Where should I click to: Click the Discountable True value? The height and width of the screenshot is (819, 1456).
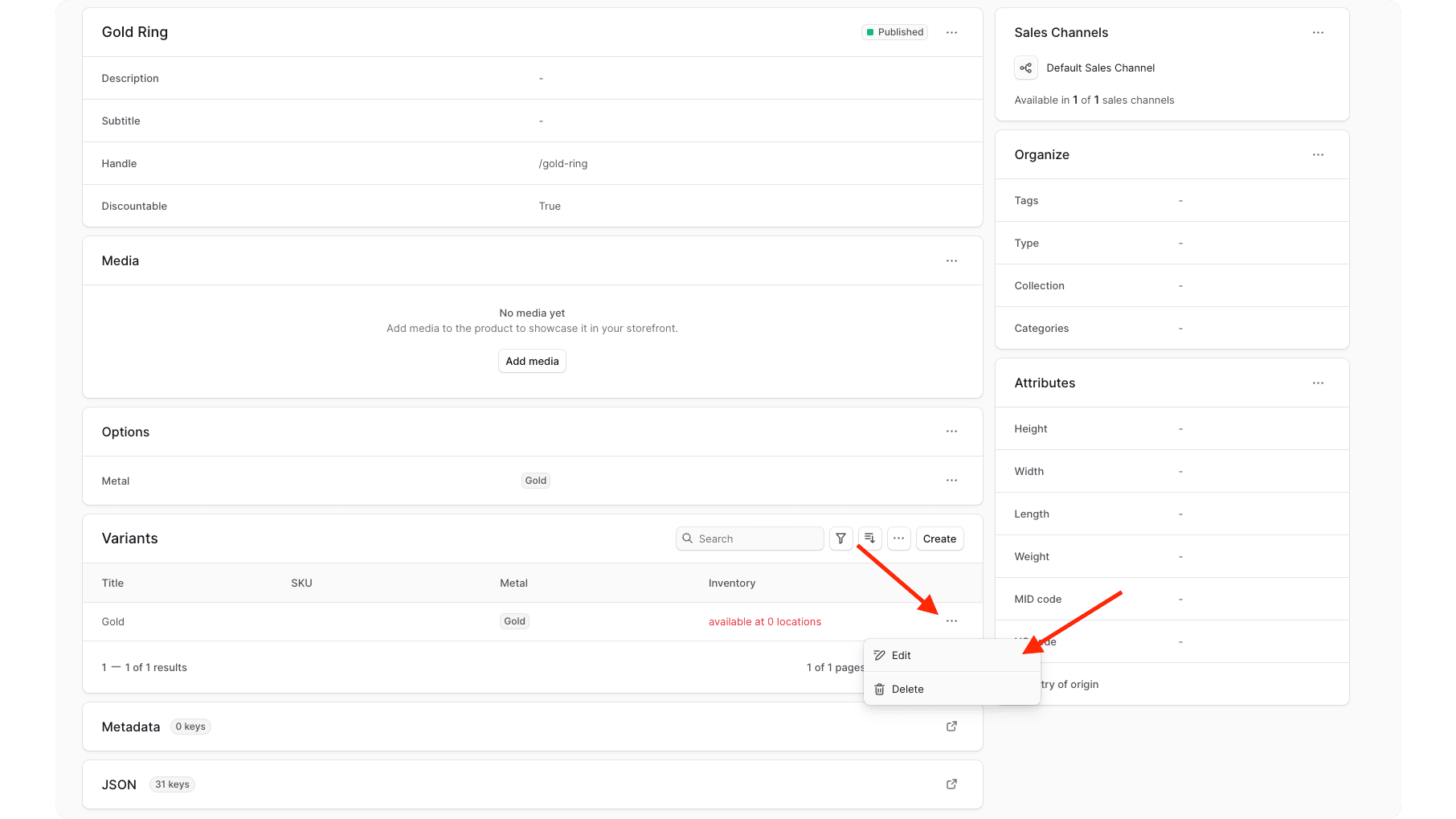(x=550, y=206)
